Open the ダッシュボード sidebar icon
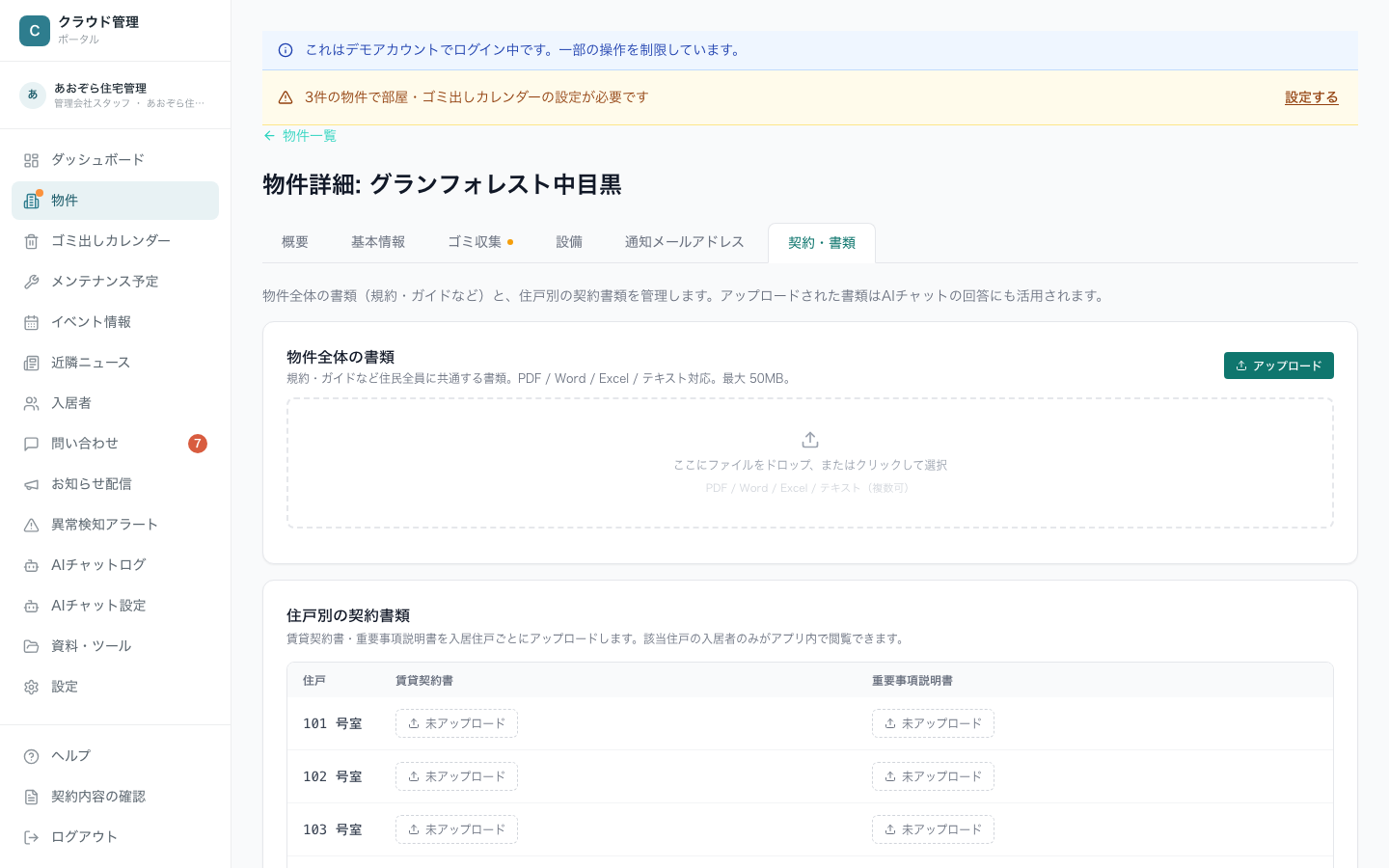 coord(32,160)
